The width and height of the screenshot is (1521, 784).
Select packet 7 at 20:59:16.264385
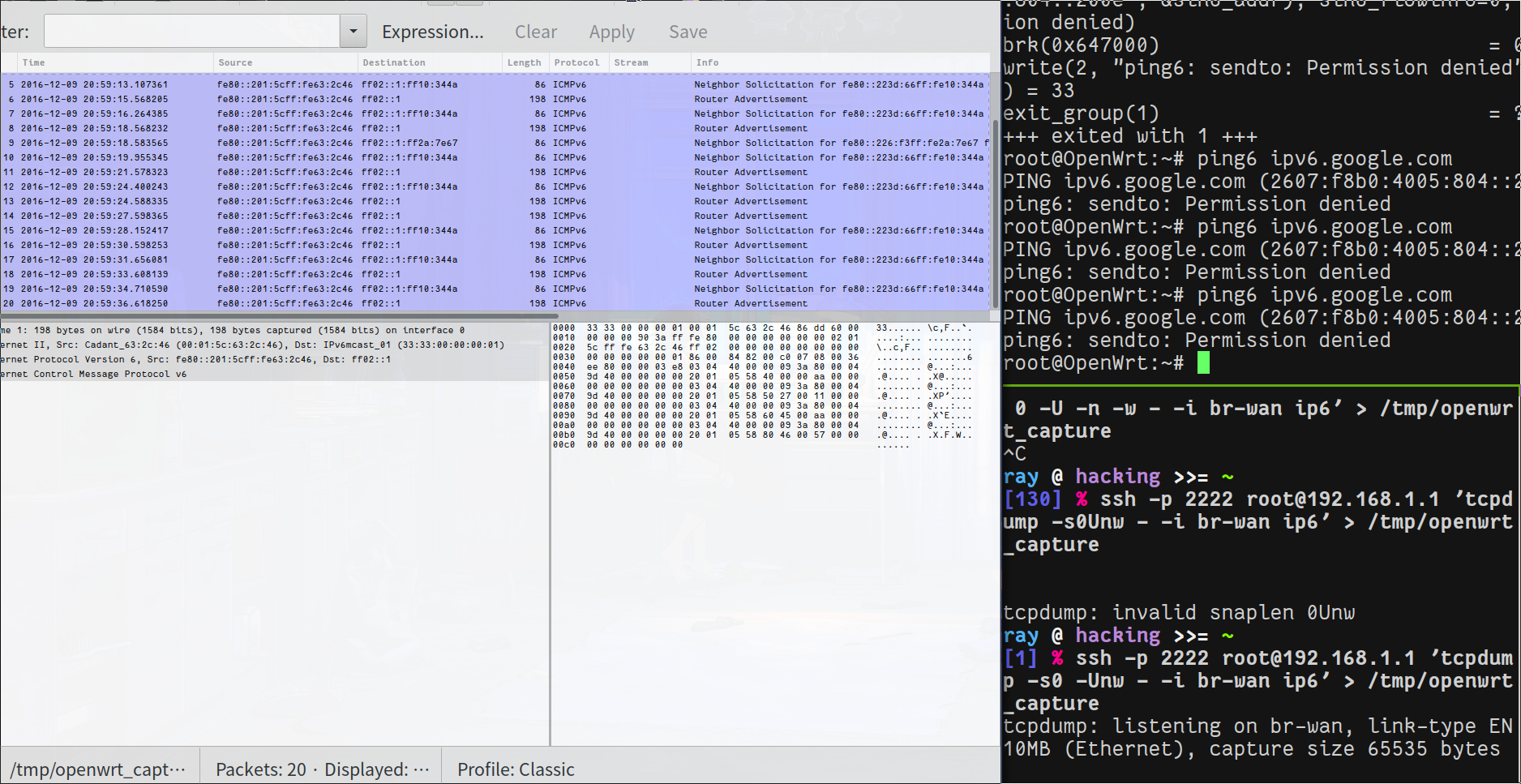tap(495, 114)
